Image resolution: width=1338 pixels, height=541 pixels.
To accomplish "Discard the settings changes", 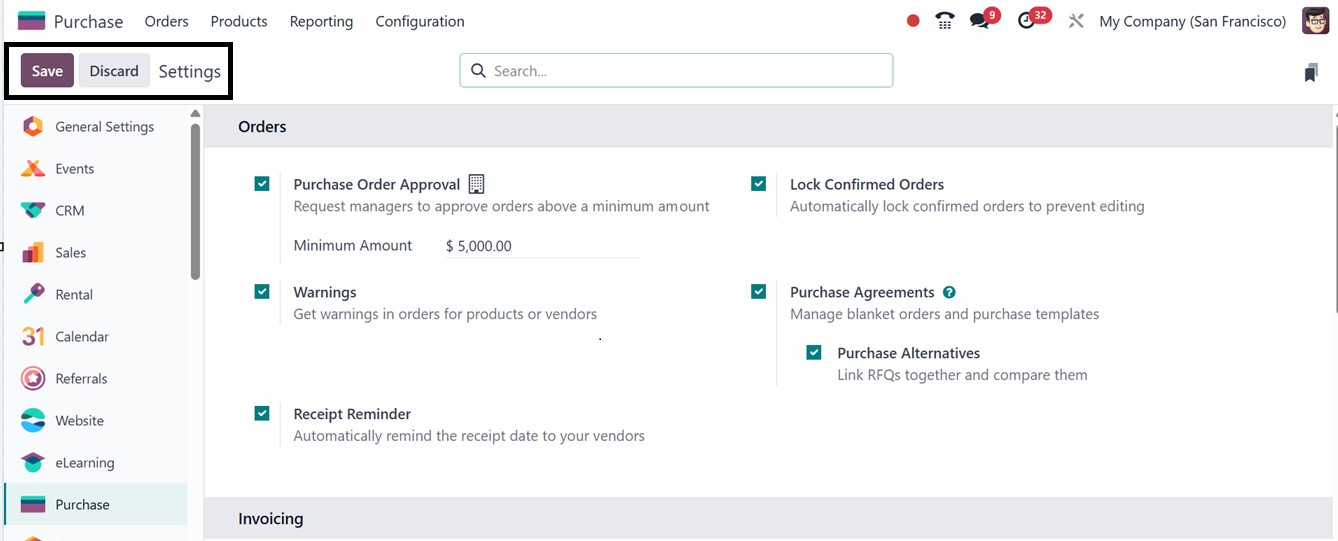I will (114, 71).
